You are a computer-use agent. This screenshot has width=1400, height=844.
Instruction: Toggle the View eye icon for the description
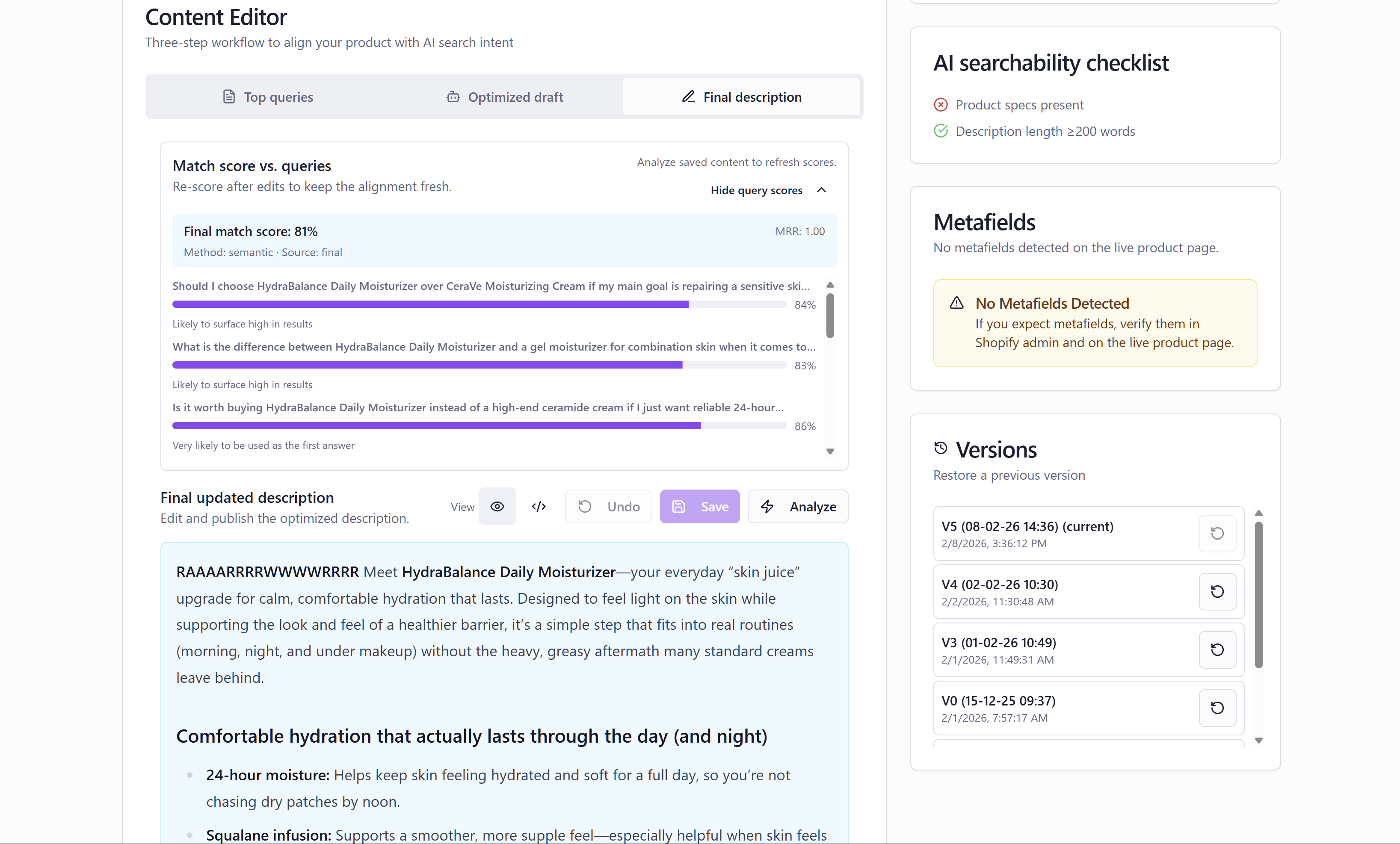497,506
